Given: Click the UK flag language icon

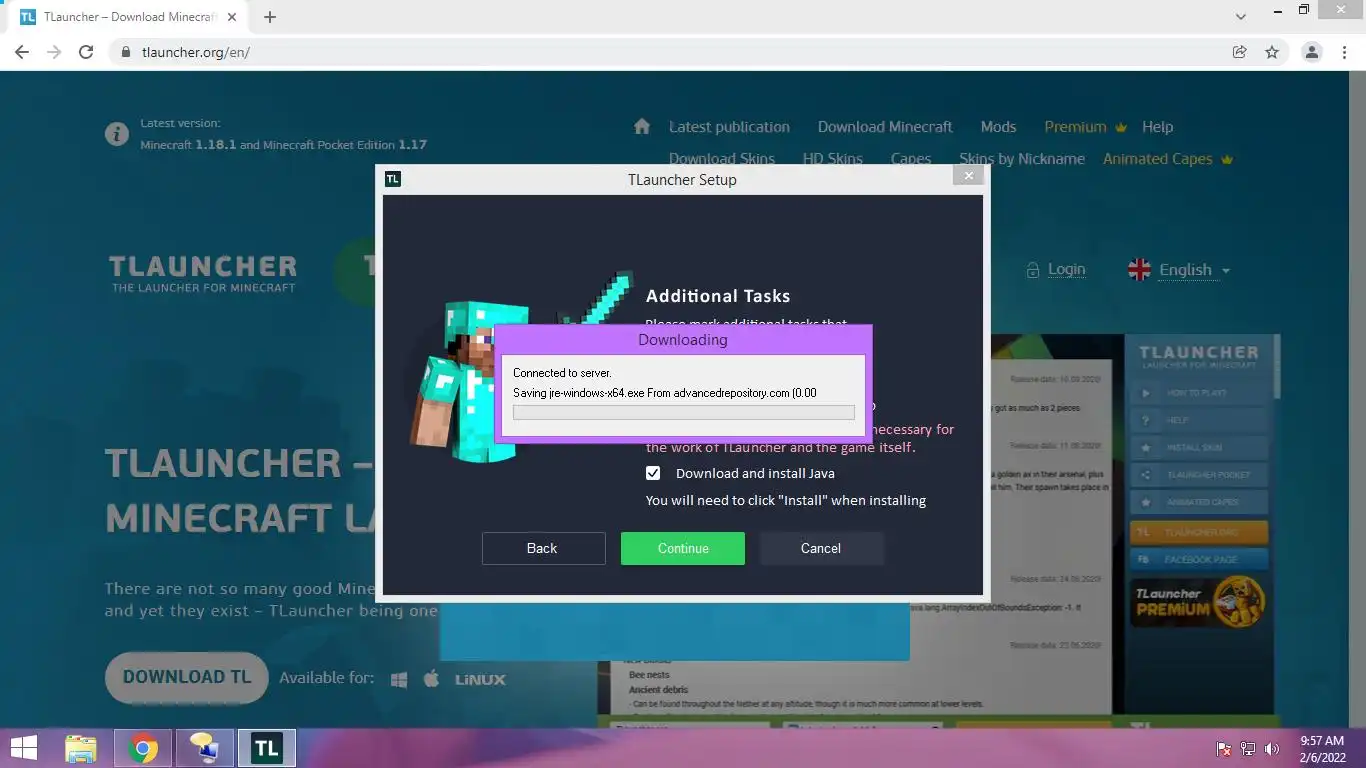Looking at the screenshot, I should (1139, 270).
